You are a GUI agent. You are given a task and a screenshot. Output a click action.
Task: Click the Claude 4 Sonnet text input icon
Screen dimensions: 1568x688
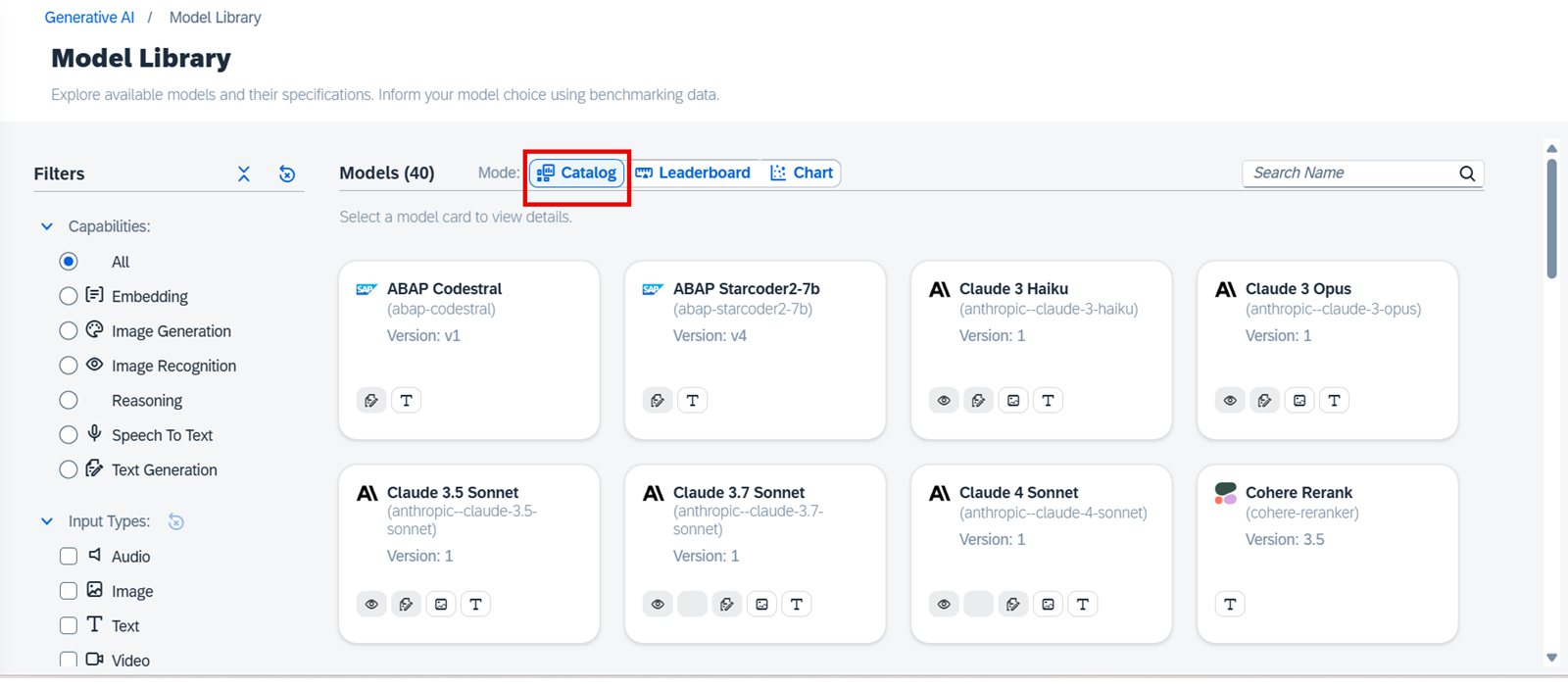[x=1083, y=604]
